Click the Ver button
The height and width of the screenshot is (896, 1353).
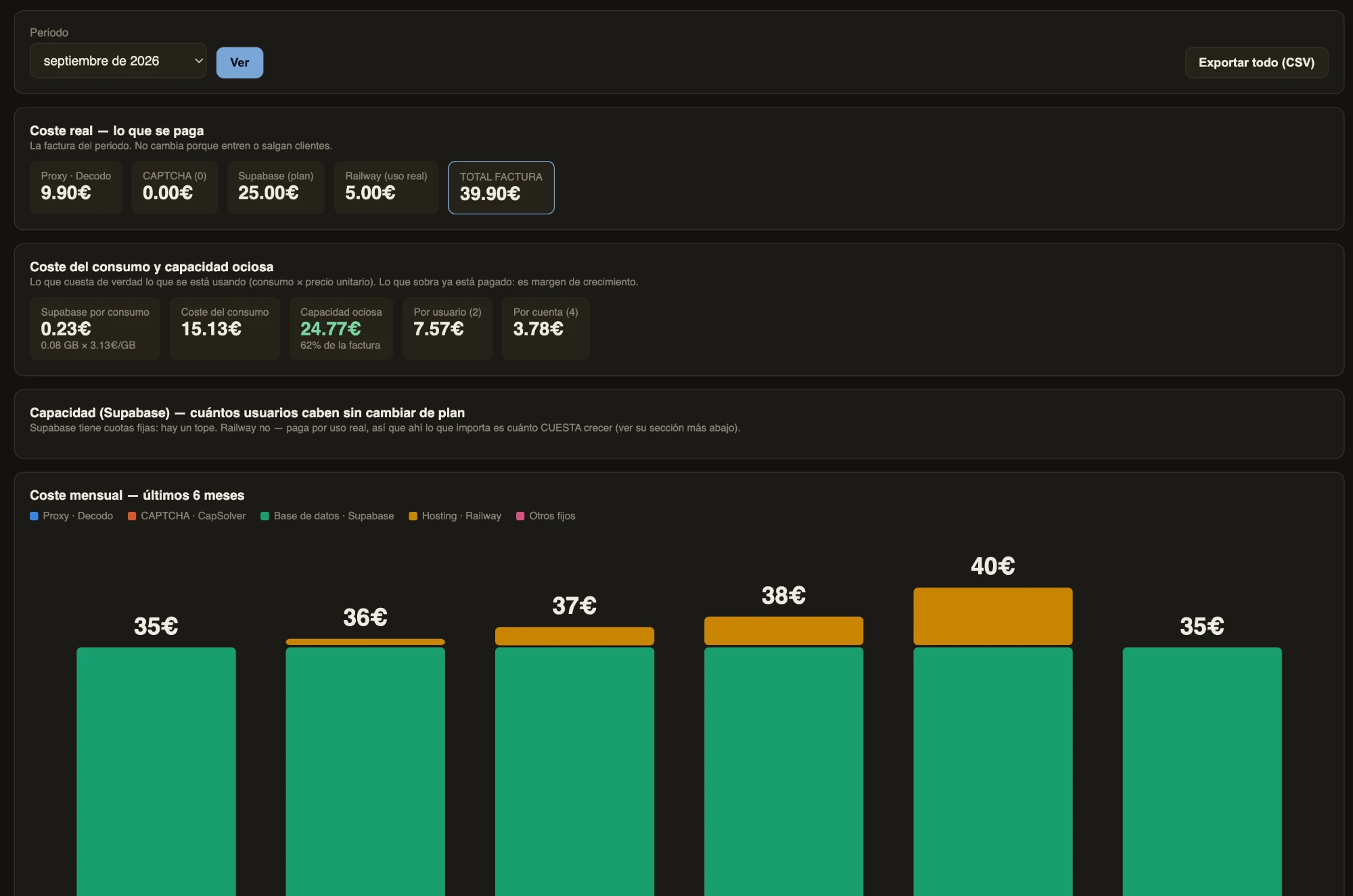[239, 62]
